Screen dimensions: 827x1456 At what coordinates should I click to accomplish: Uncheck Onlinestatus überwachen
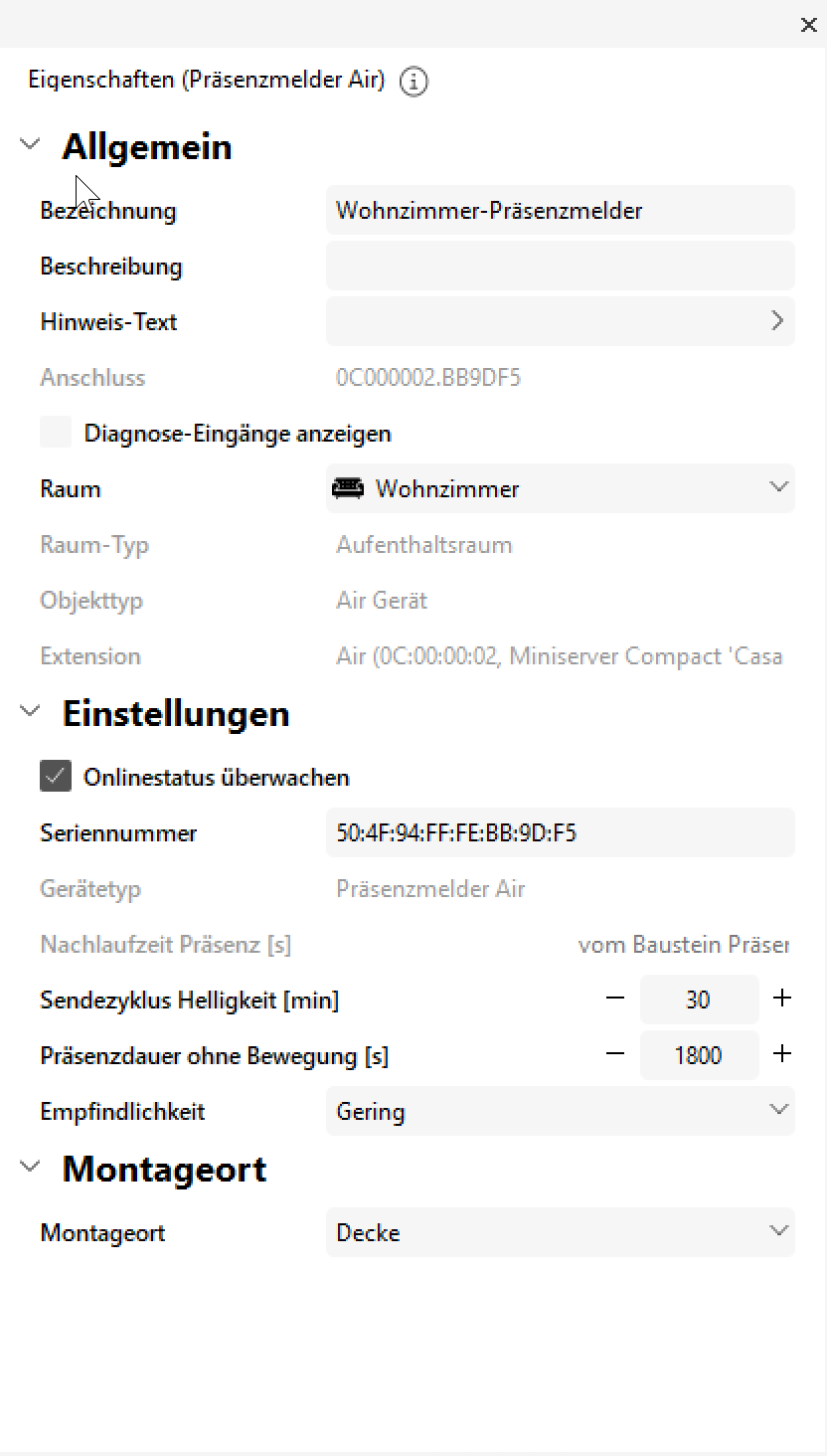(x=56, y=777)
